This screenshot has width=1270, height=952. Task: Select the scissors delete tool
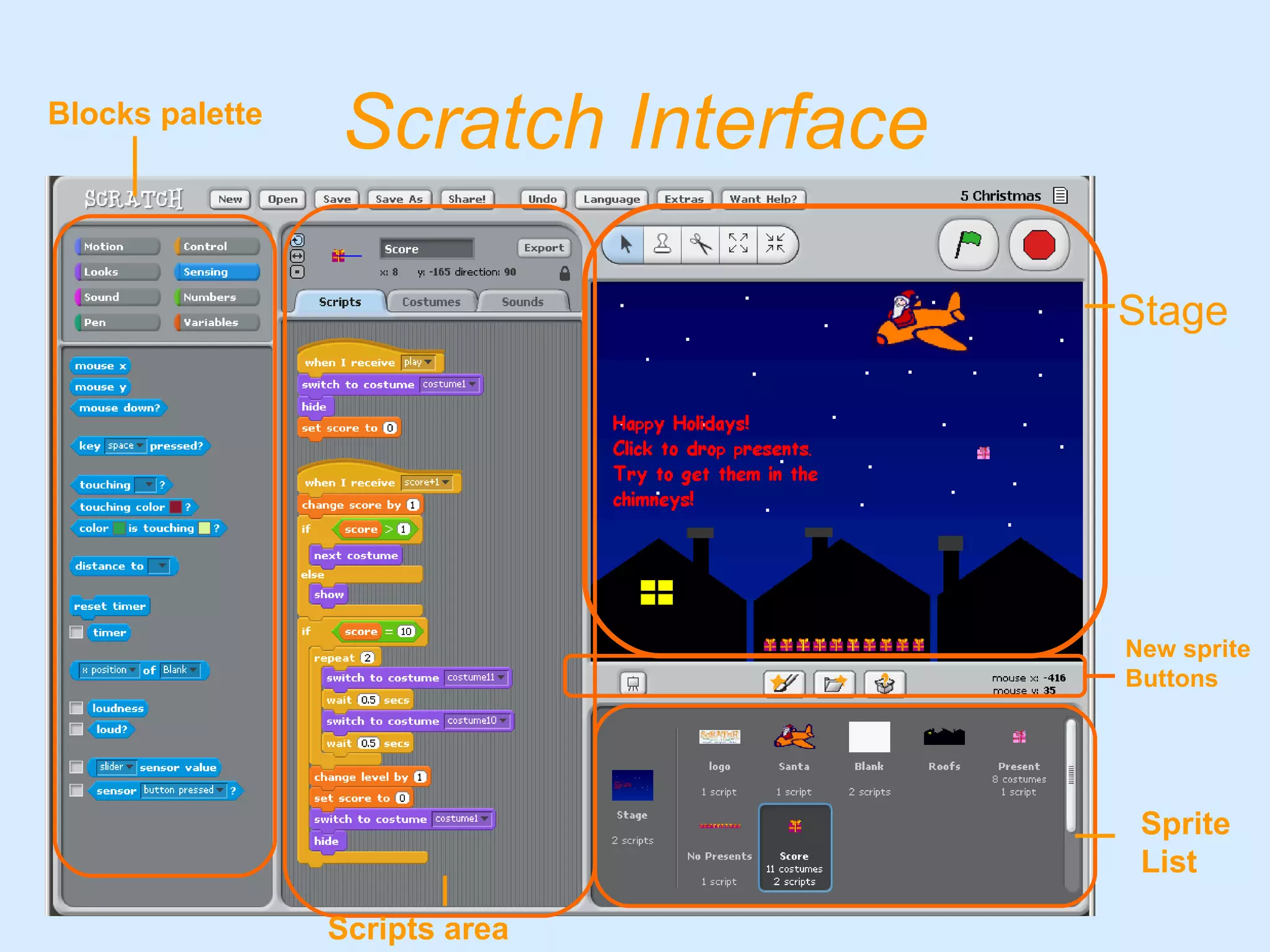[x=700, y=245]
